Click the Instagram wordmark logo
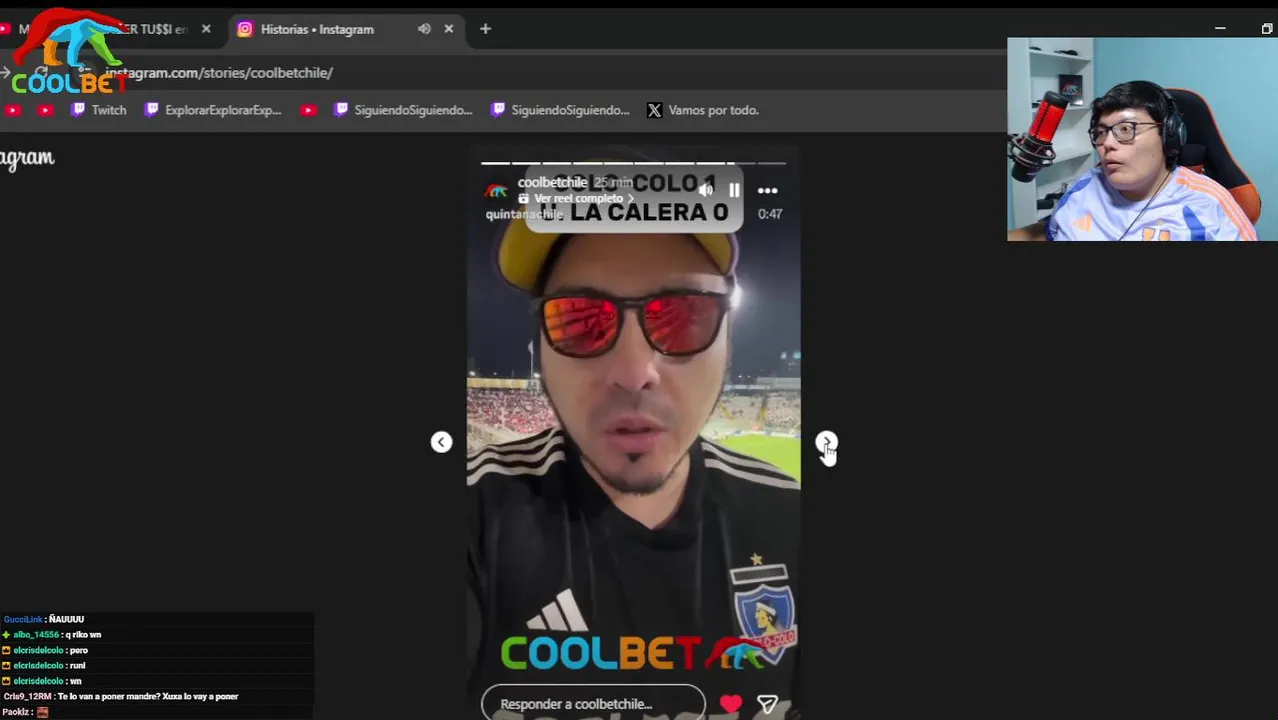1278x720 pixels. pyautogui.click(x=27, y=158)
